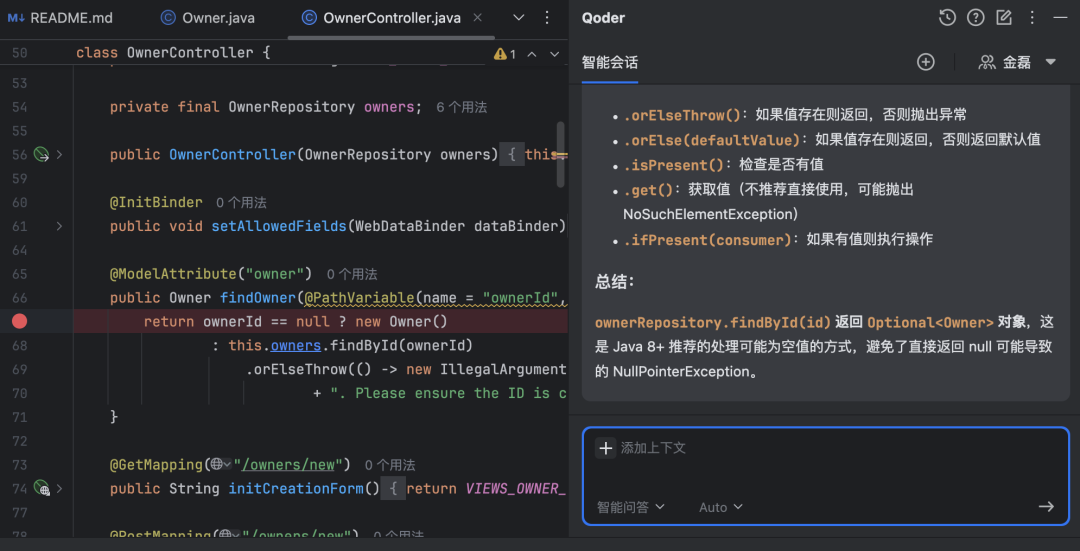Close the OwnerController.java tab
Image resolution: width=1080 pixels, height=551 pixels.
(x=479, y=18)
